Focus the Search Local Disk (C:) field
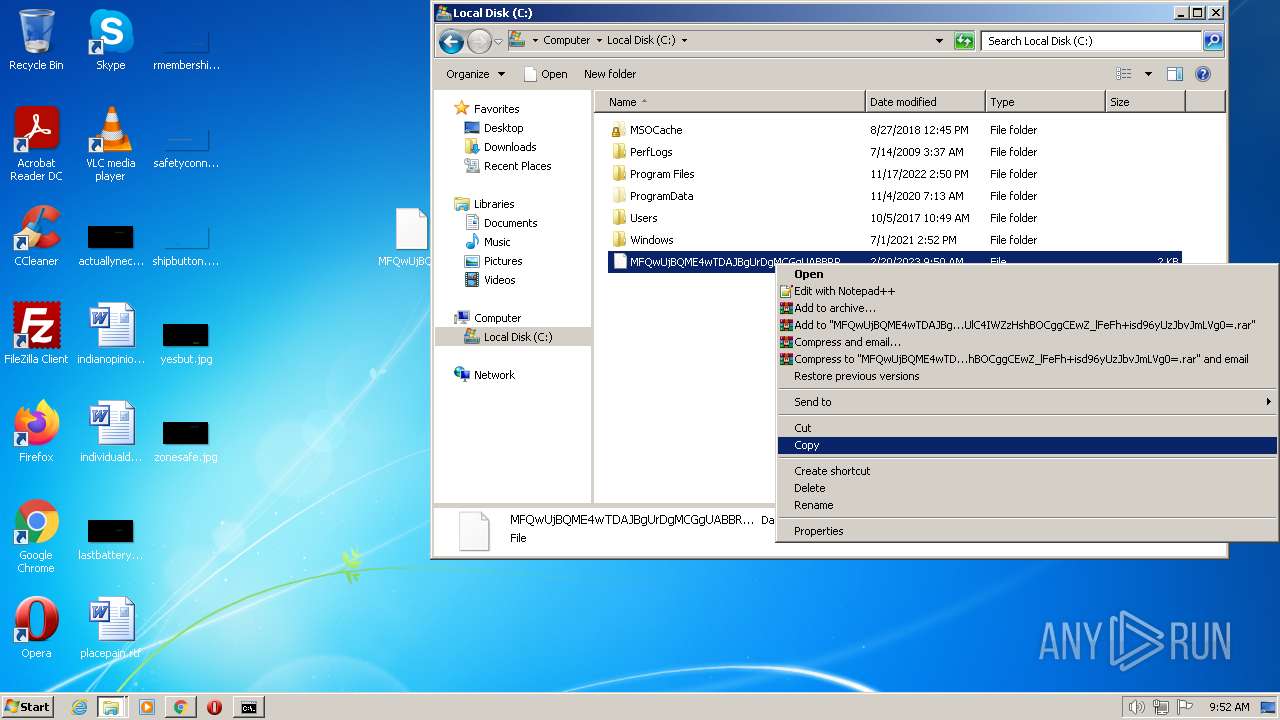Viewport: 1280px width, 720px height. pos(1091,41)
